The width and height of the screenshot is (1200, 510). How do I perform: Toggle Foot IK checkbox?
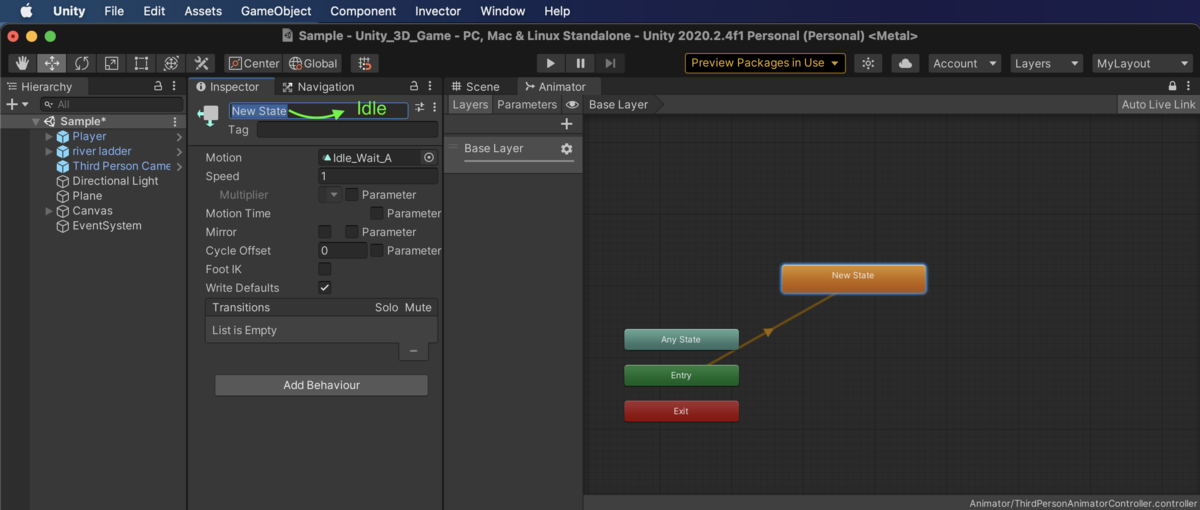click(325, 269)
